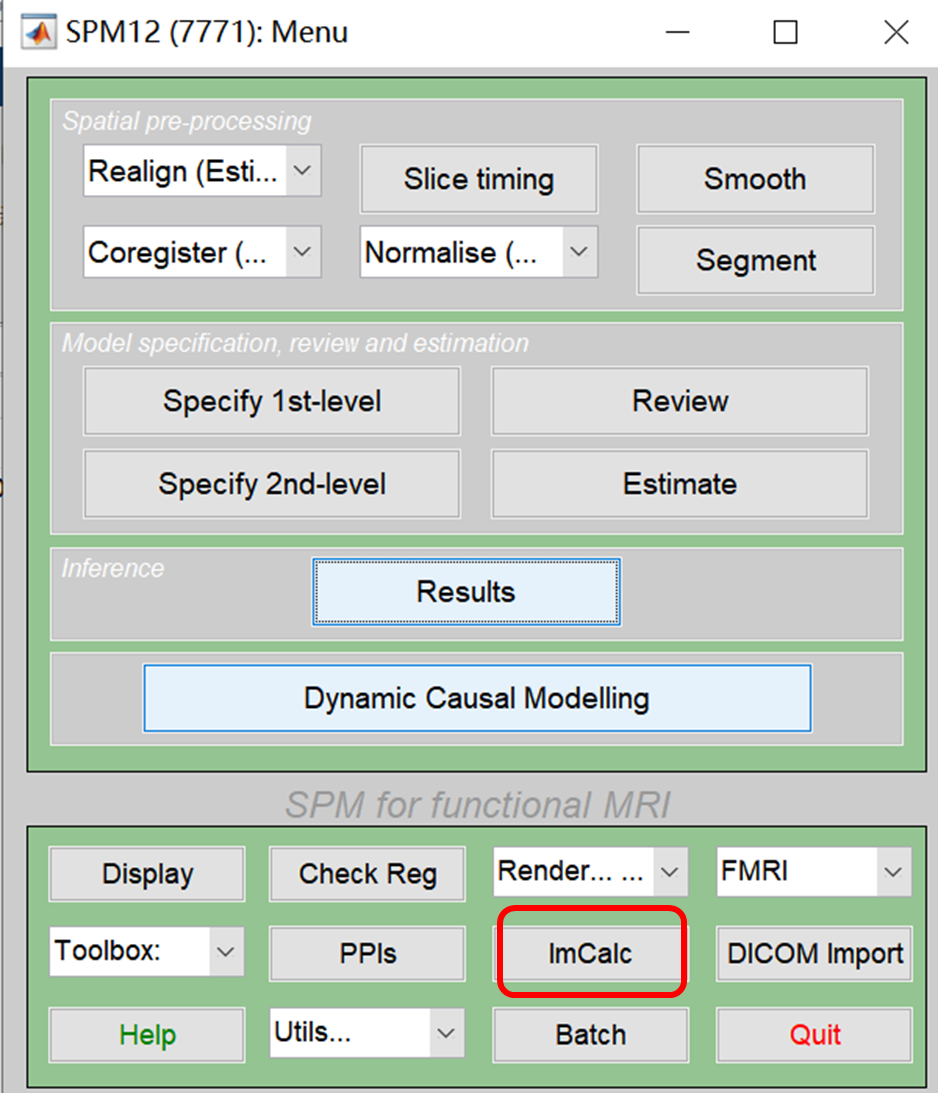This screenshot has width=938, height=1093.
Task: Open the Batch editor button
Action: (x=590, y=1035)
